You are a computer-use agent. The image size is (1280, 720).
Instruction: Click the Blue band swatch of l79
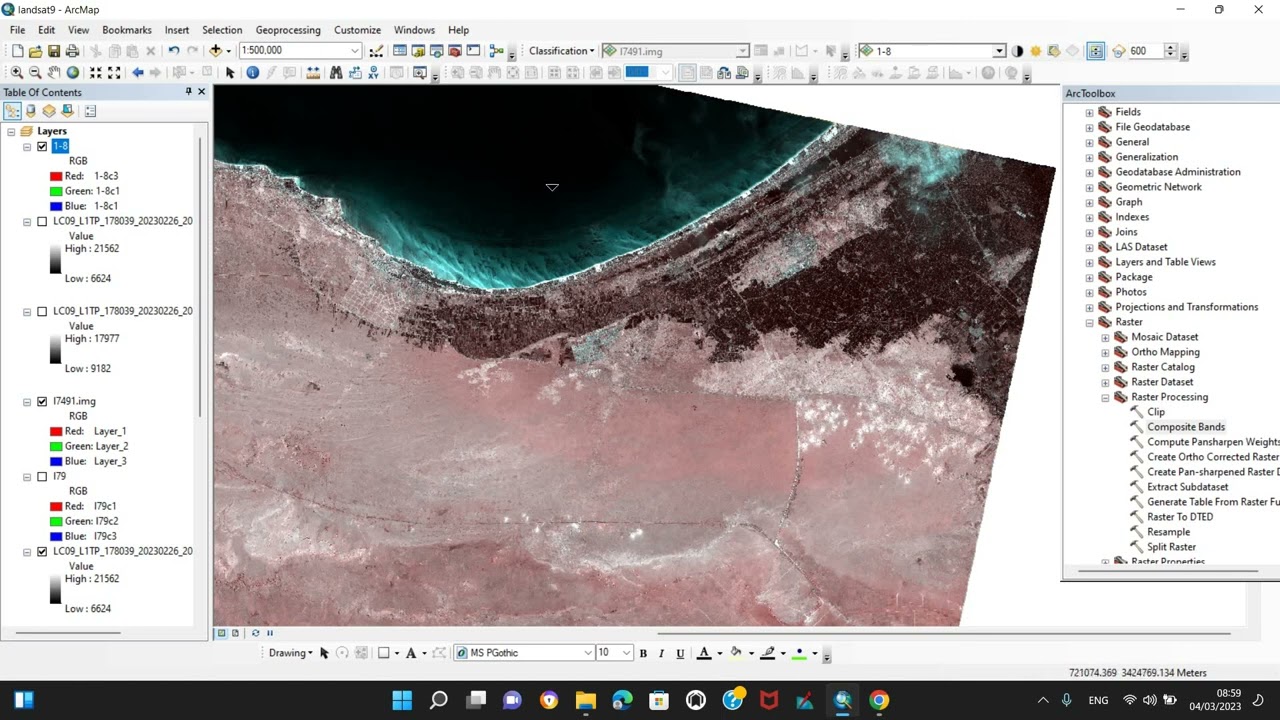[x=56, y=536]
